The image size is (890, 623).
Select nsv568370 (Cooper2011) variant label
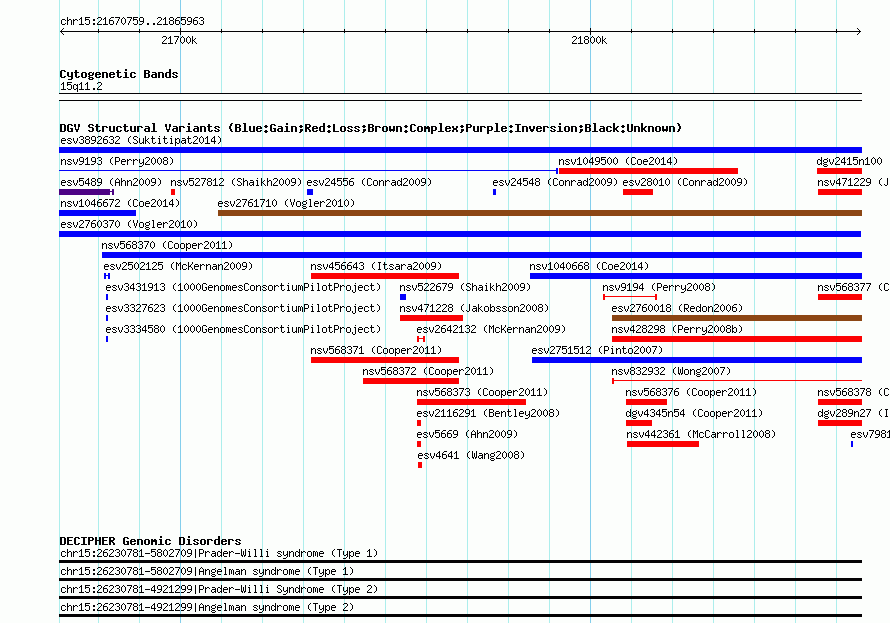click(x=167, y=245)
